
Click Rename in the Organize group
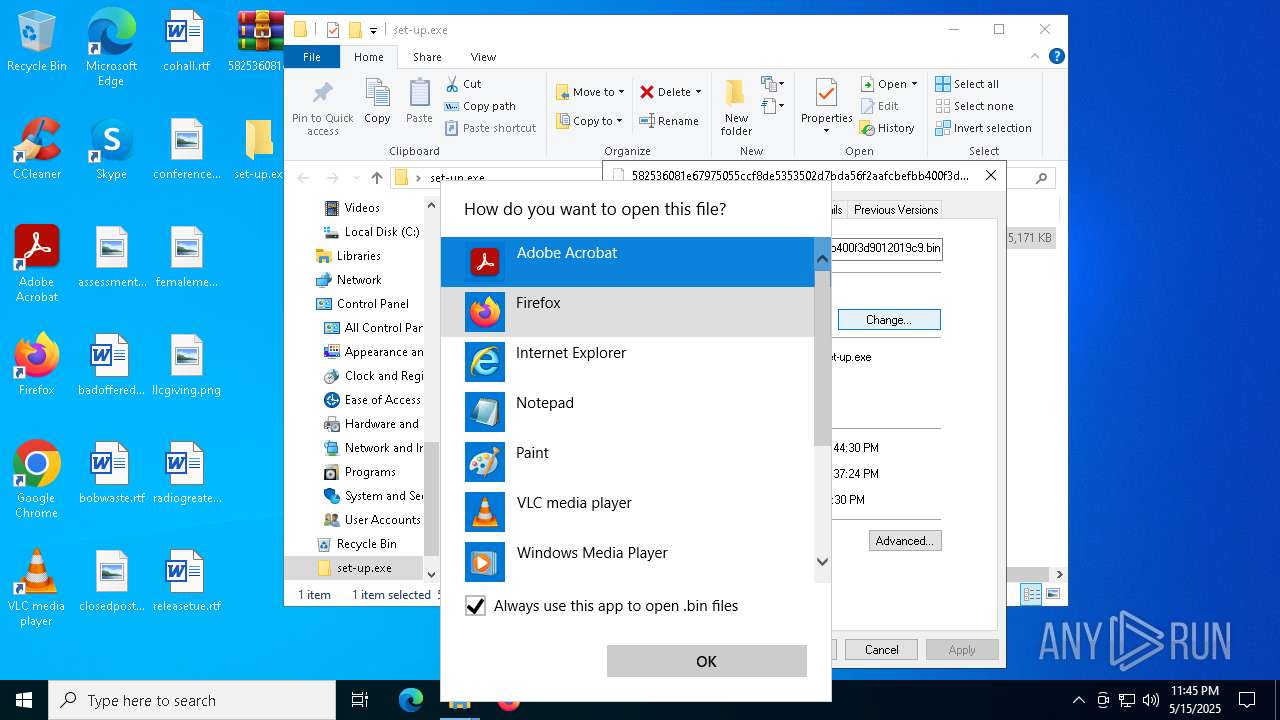click(669, 121)
